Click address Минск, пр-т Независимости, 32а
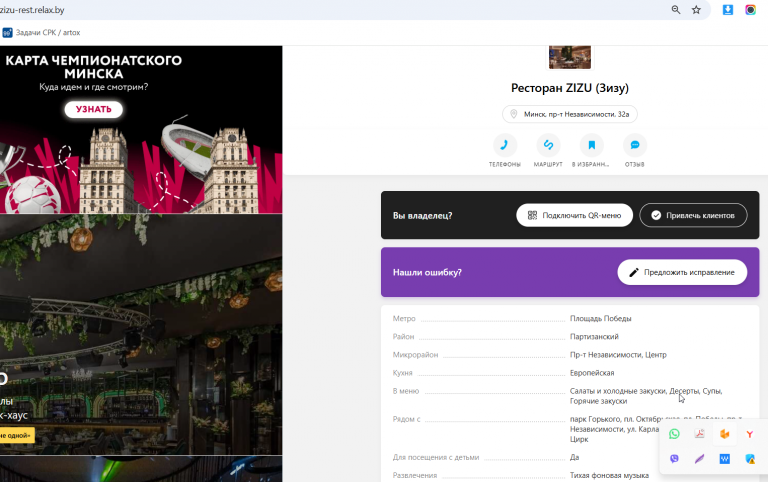The height and width of the screenshot is (482, 768). (x=570, y=114)
